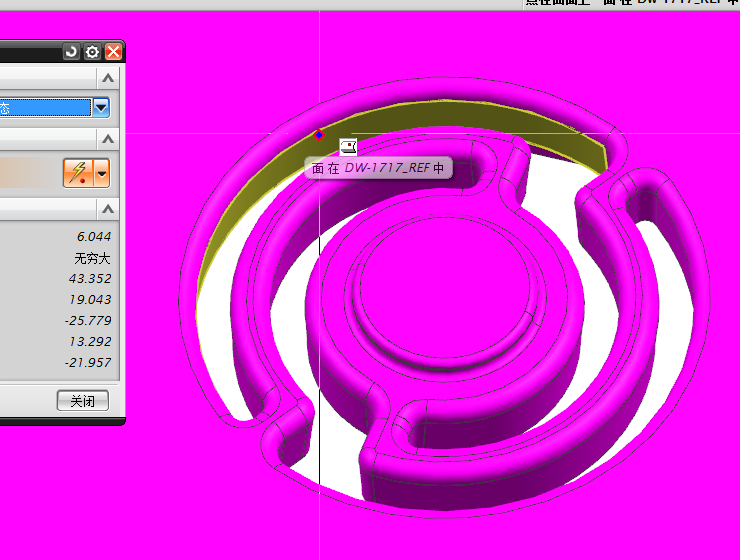Open the dialog settings gear icon
The width and height of the screenshot is (740, 560).
[x=92, y=52]
